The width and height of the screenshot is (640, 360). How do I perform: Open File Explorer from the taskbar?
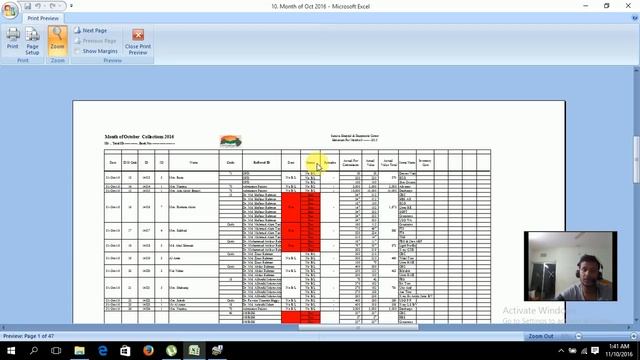click(79, 351)
